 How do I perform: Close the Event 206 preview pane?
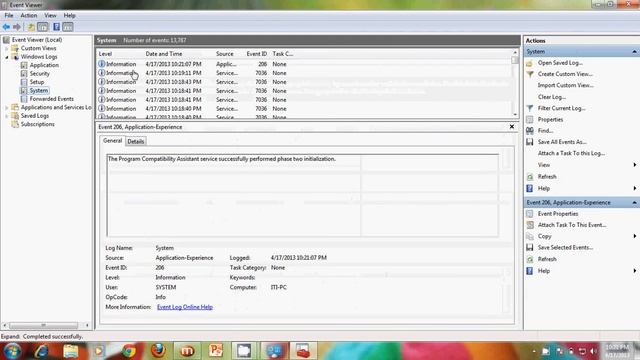[x=511, y=127]
